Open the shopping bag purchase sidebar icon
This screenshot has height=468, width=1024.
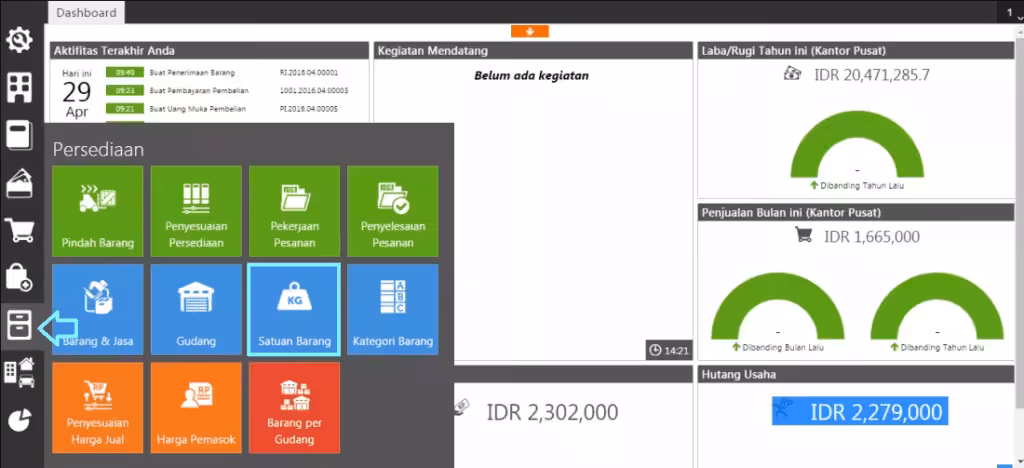(20, 277)
